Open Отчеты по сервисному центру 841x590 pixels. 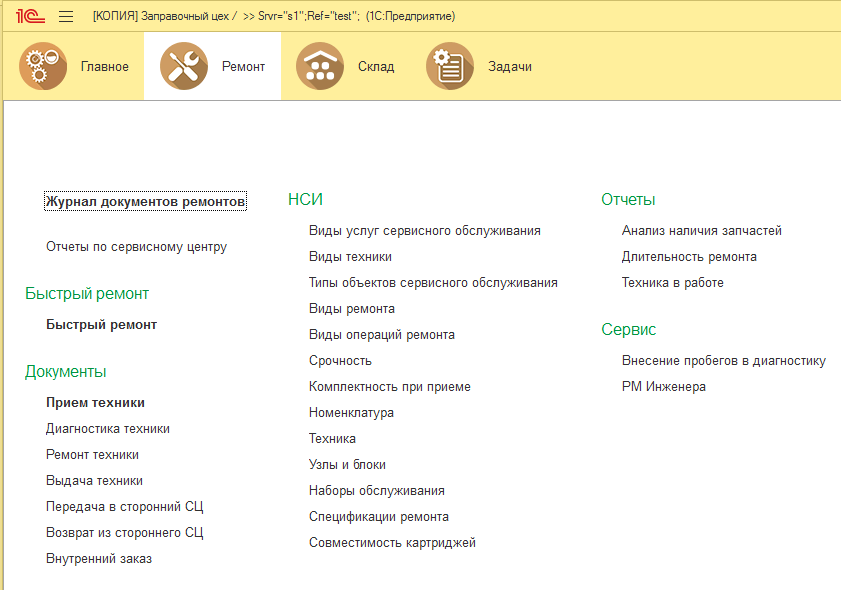point(136,247)
